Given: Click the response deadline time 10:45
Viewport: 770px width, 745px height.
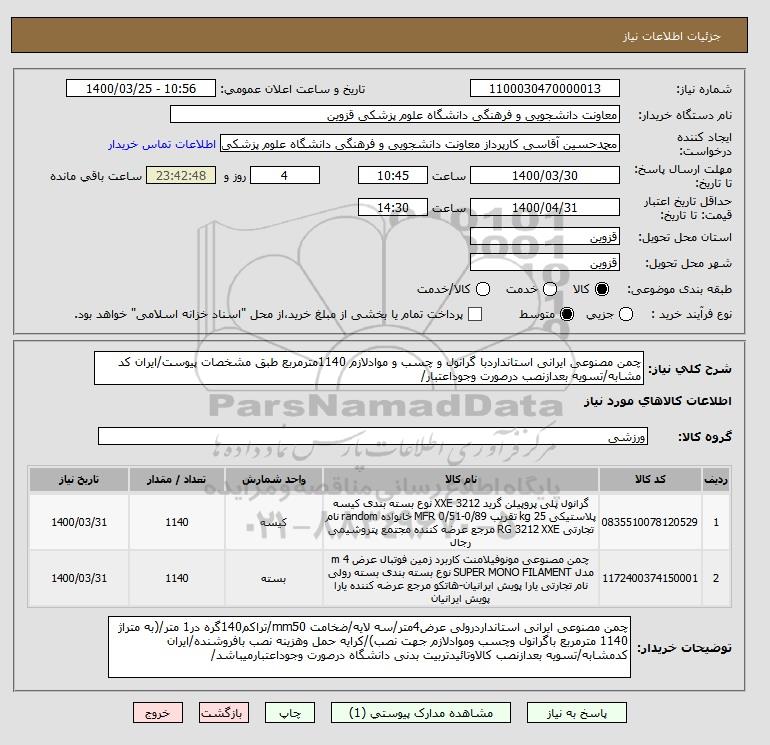Looking at the screenshot, I should pyautogui.click(x=393, y=175).
